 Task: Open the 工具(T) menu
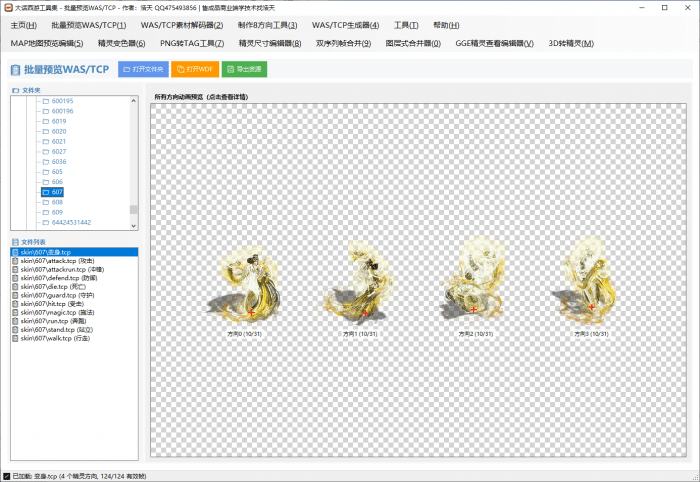point(406,25)
